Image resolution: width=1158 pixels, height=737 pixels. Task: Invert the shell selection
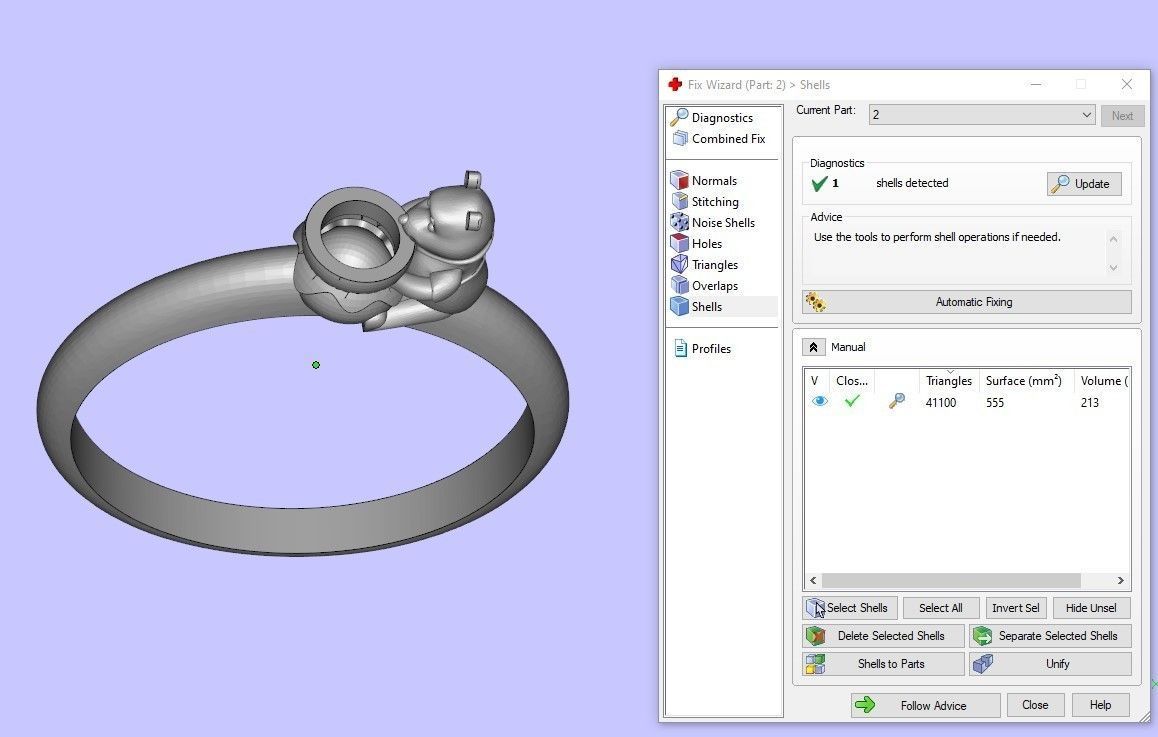(1016, 608)
